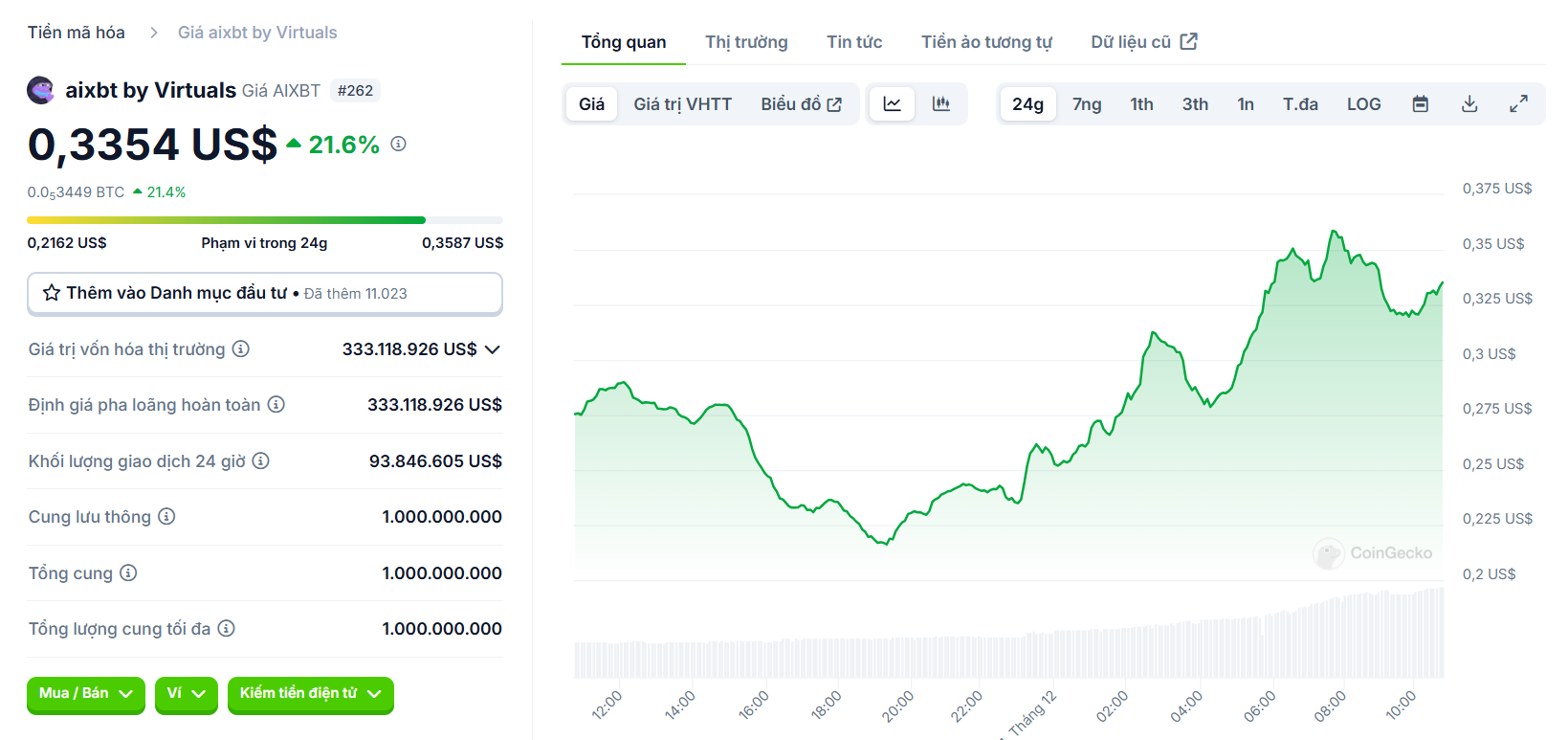The width and height of the screenshot is (1568, 740).
Task: Click Phạm vi trong 24g label
Action: pyautogui.click(x=264, y=243)
